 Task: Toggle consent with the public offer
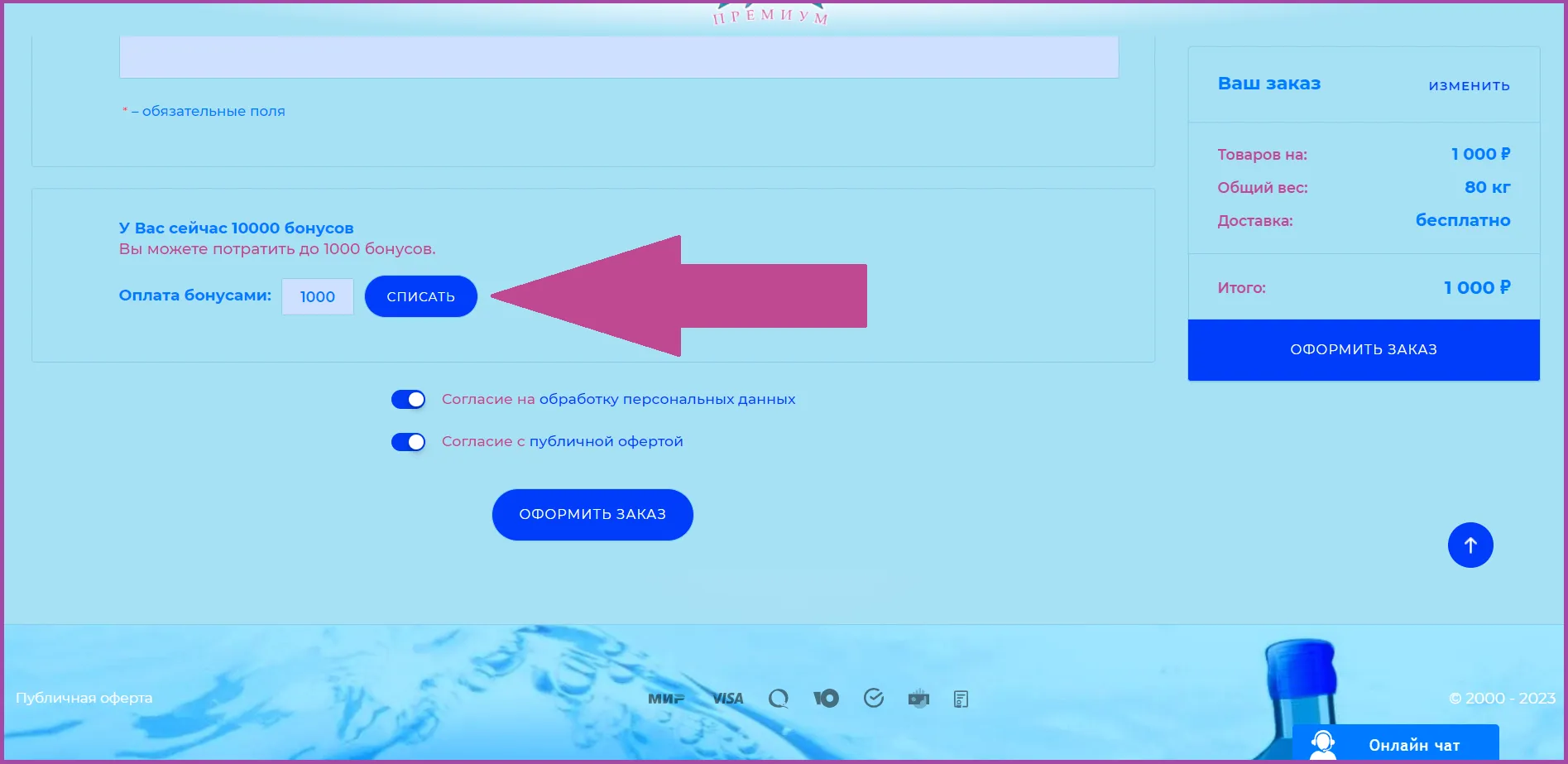pos(408,442)
